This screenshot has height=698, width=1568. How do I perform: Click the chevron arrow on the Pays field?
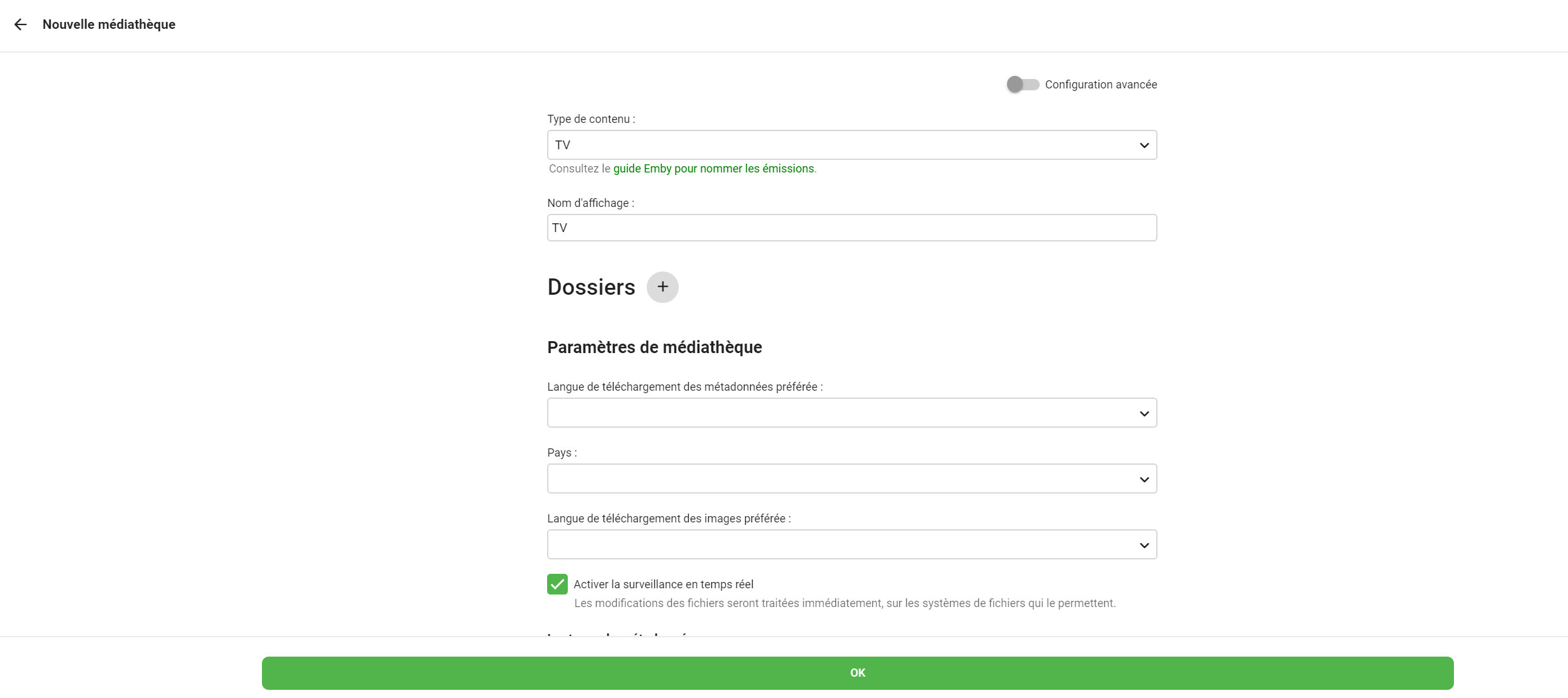pyautogui.click(x=1144, y=480)
